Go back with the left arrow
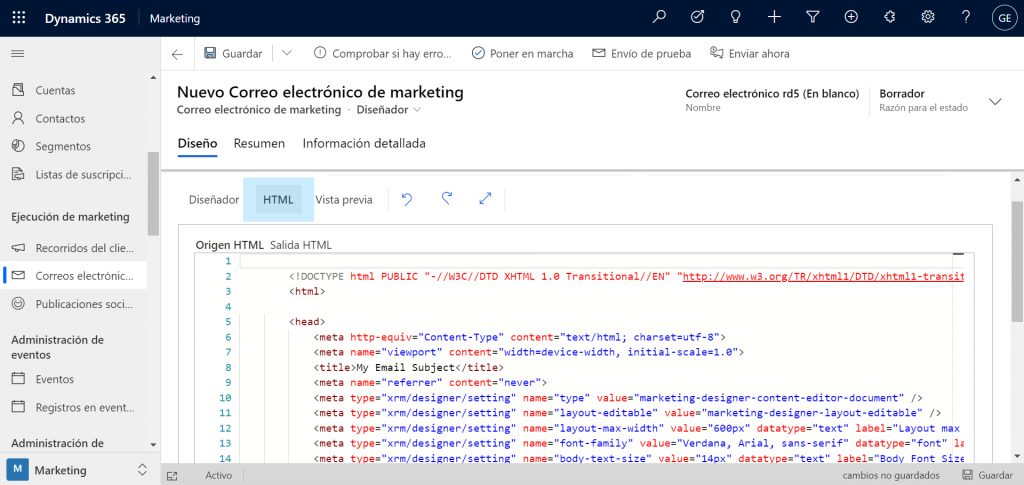Viewport: 1024px width, 485px height. 177,54
